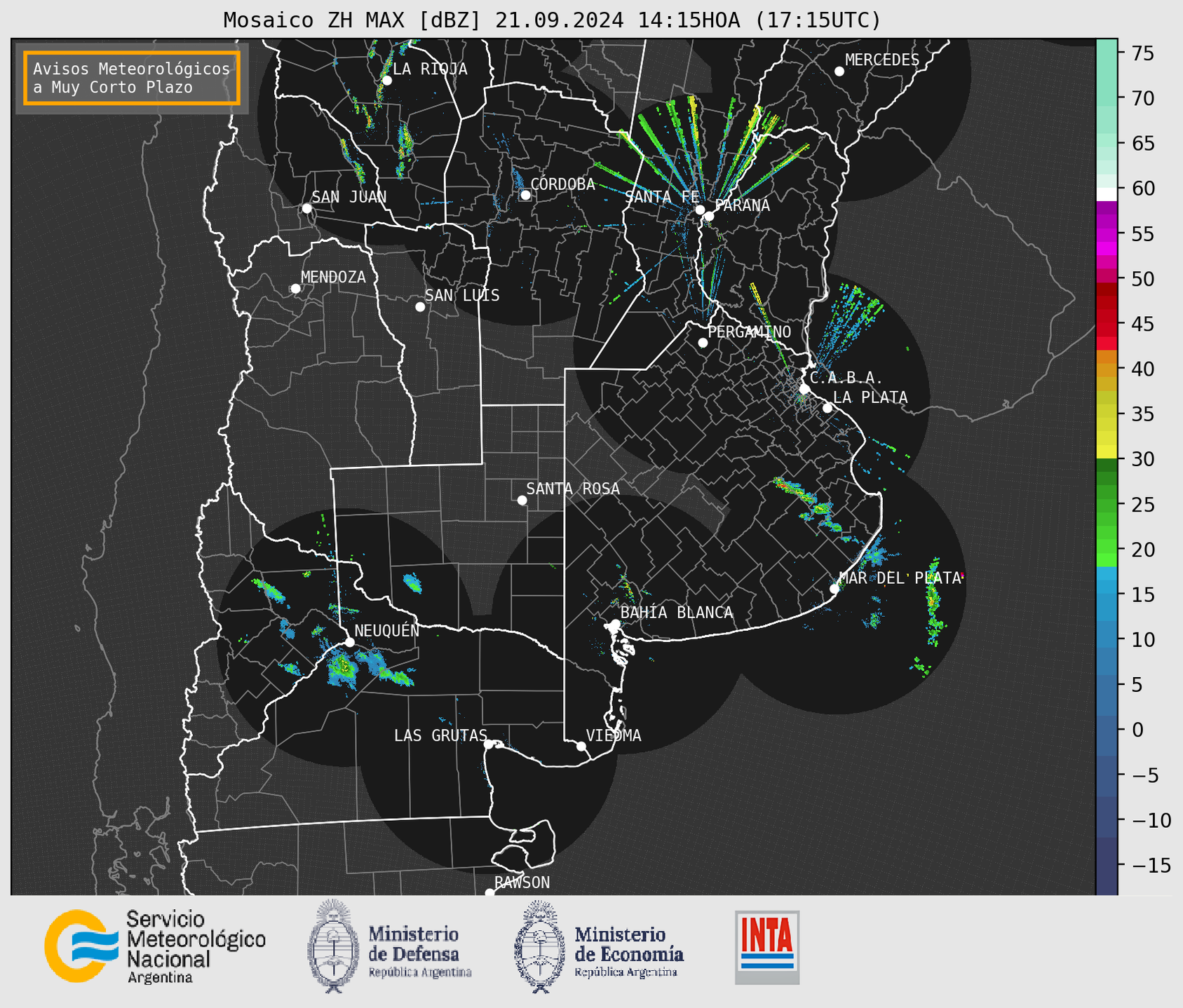Select the VIEDMA city dot
Screen dimensions: 1183x1008
[581, 746]
